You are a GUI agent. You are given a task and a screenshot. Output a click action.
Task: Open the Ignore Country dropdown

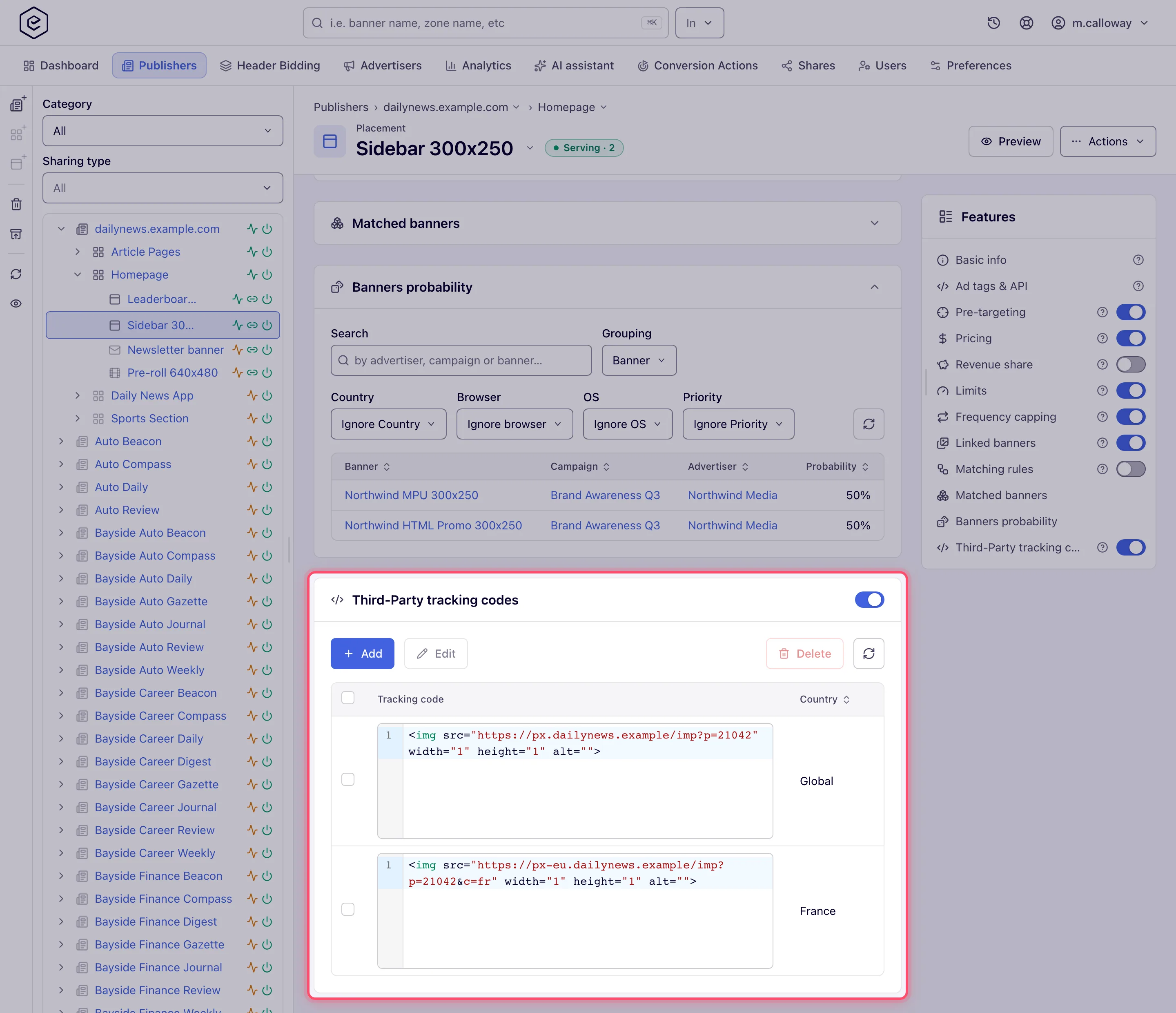[x=389, y=424]
